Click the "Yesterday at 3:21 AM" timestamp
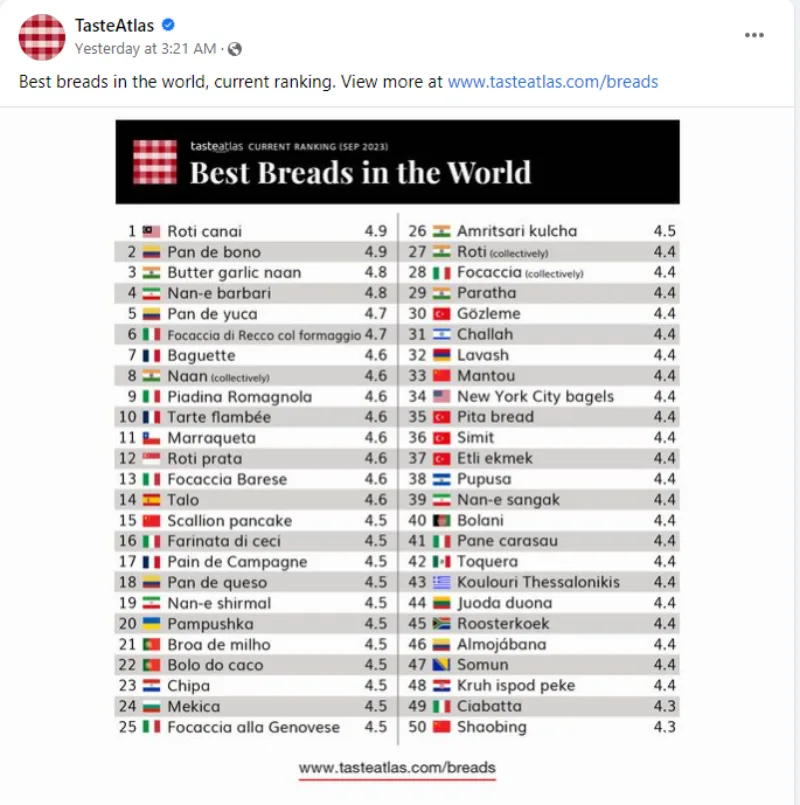 [x=145, y=48]
